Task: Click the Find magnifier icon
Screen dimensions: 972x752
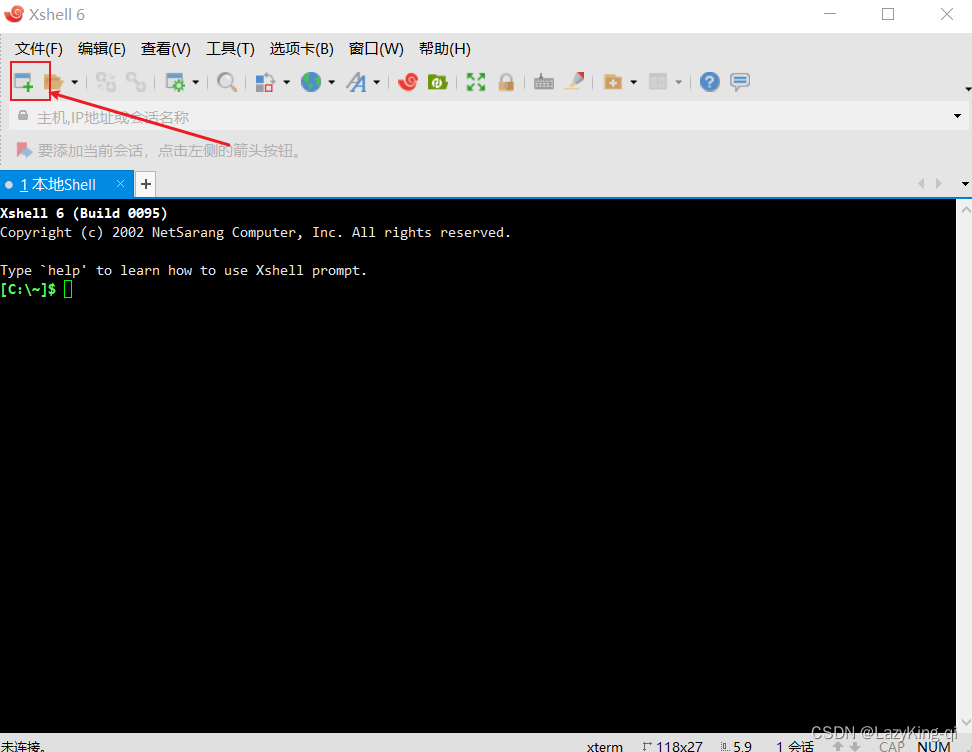Action: (227, 82)
